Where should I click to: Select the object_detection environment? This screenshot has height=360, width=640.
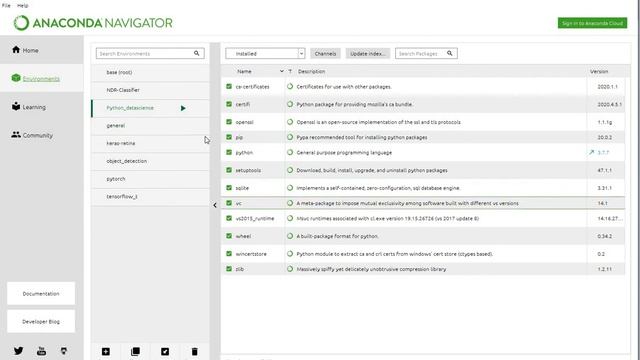point(150,161)
